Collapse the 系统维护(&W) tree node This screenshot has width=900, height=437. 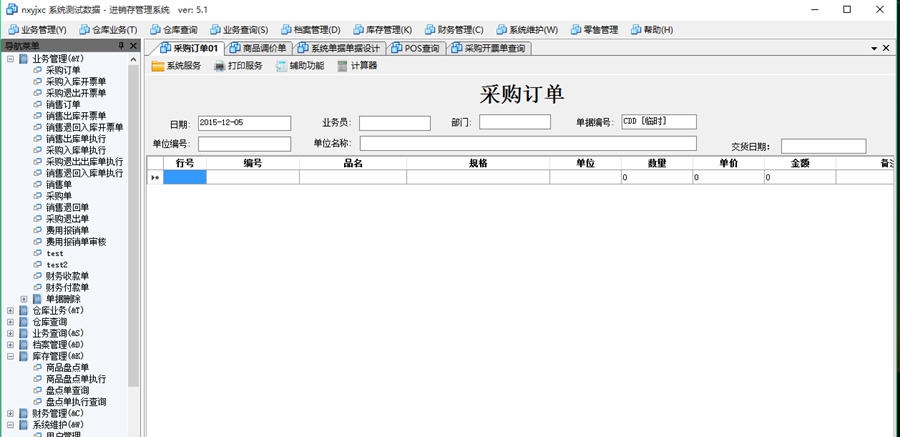click(x=10, y=425)
